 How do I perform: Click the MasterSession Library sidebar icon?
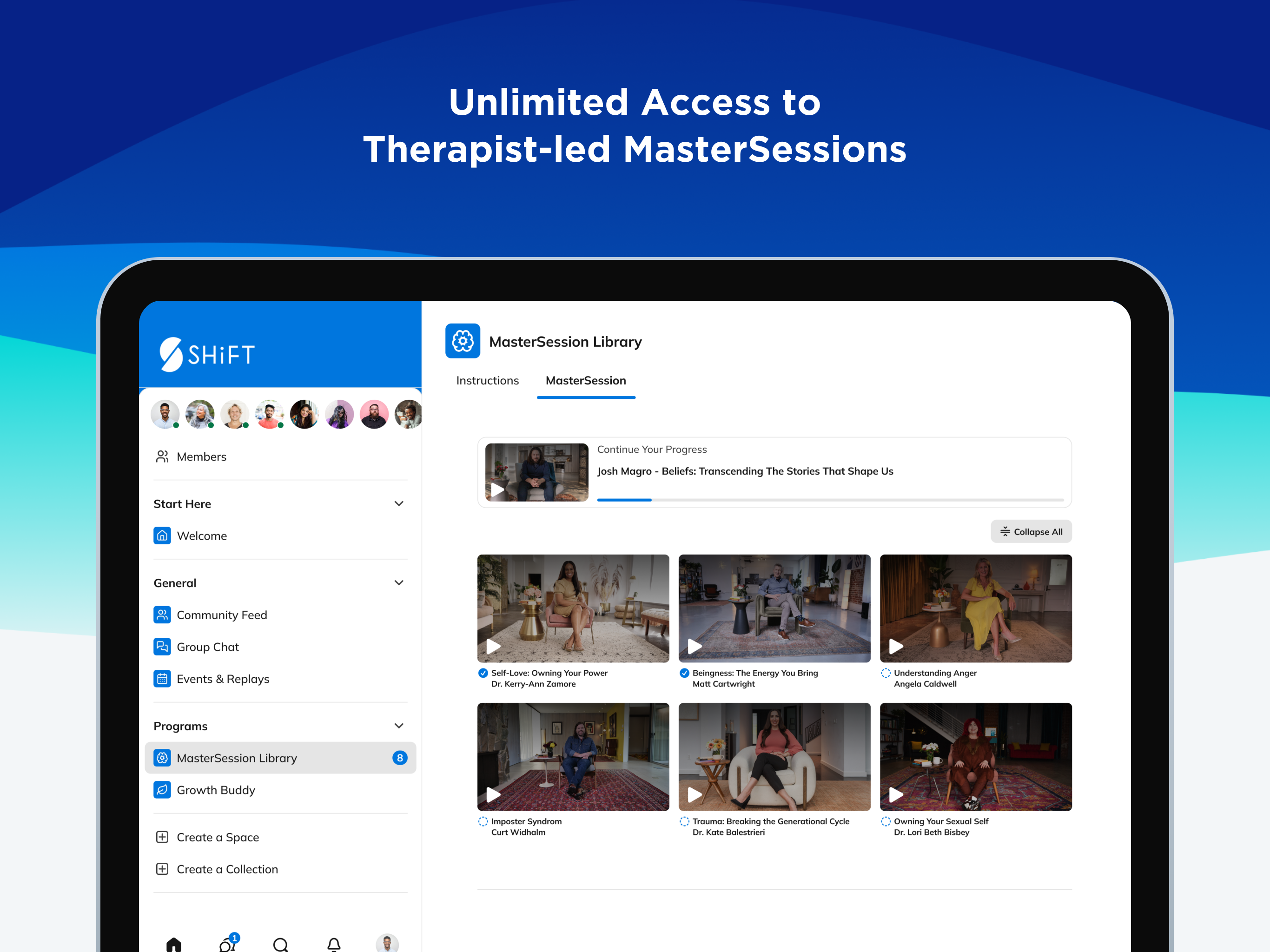click(163, 758)
